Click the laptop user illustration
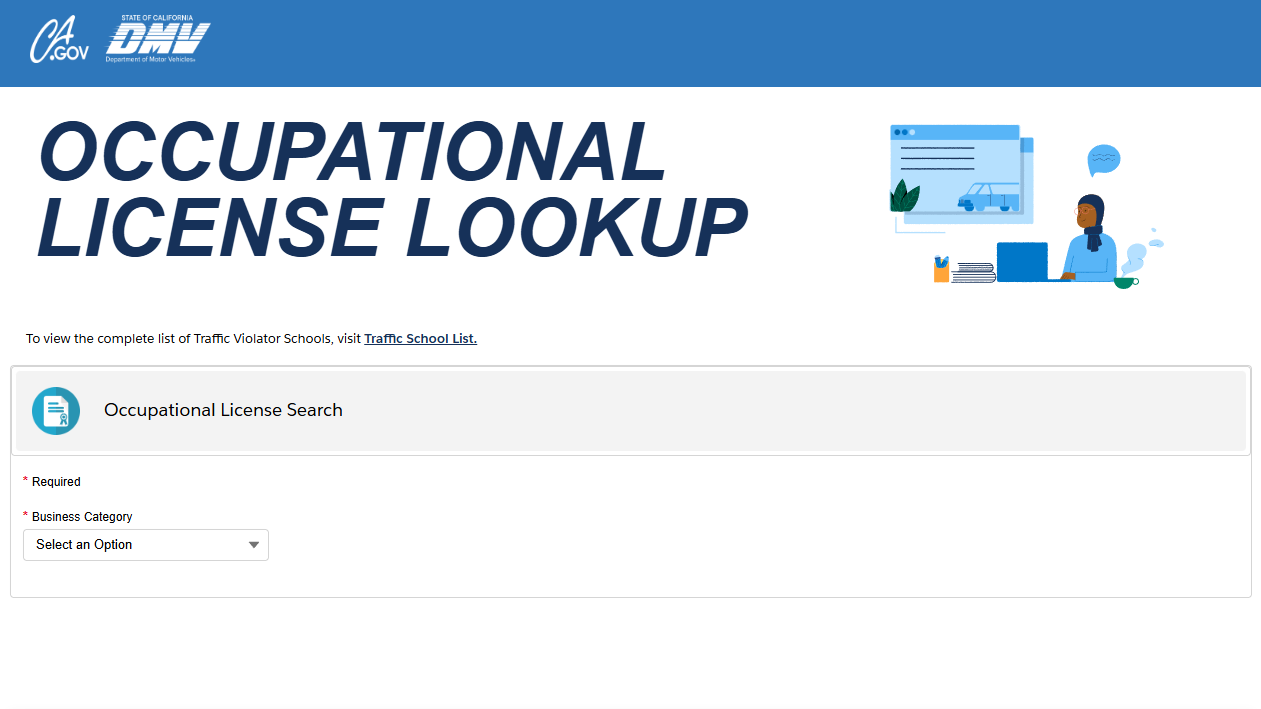 click(x=1027, y=205)
